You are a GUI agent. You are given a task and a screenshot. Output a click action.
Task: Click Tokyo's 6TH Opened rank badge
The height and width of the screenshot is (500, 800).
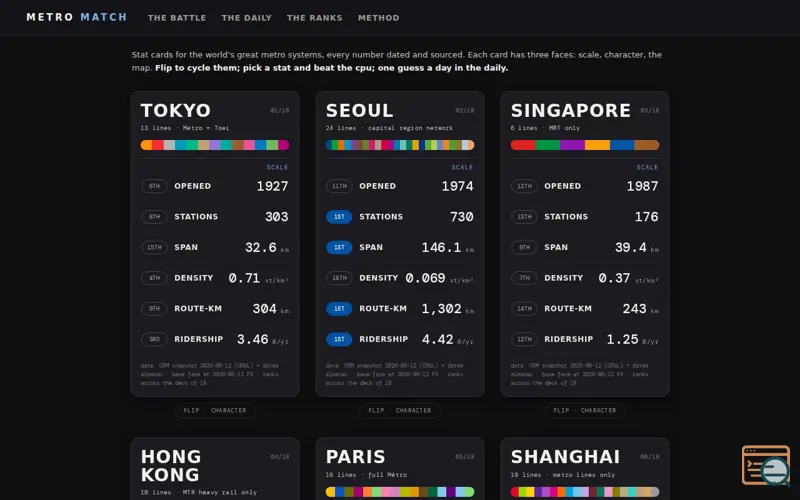click(154, 186)
